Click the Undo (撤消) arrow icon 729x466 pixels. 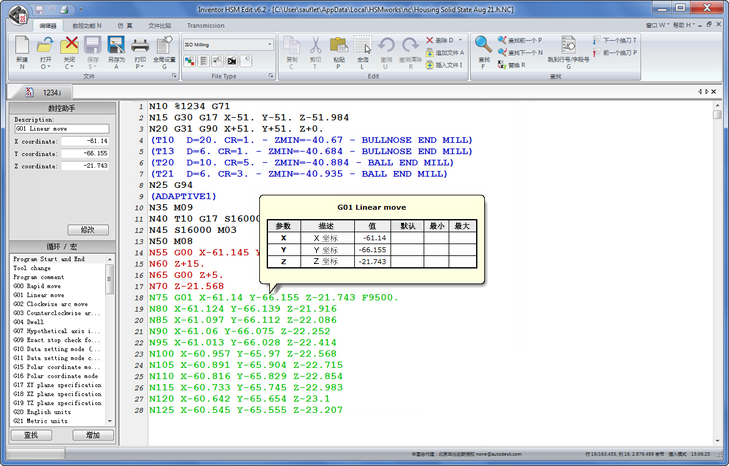(386, 46)
